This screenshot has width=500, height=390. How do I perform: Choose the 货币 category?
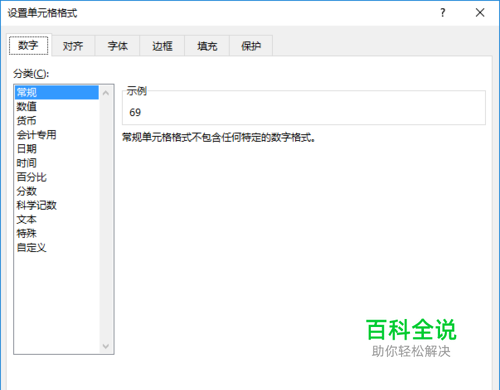point(57,121)
